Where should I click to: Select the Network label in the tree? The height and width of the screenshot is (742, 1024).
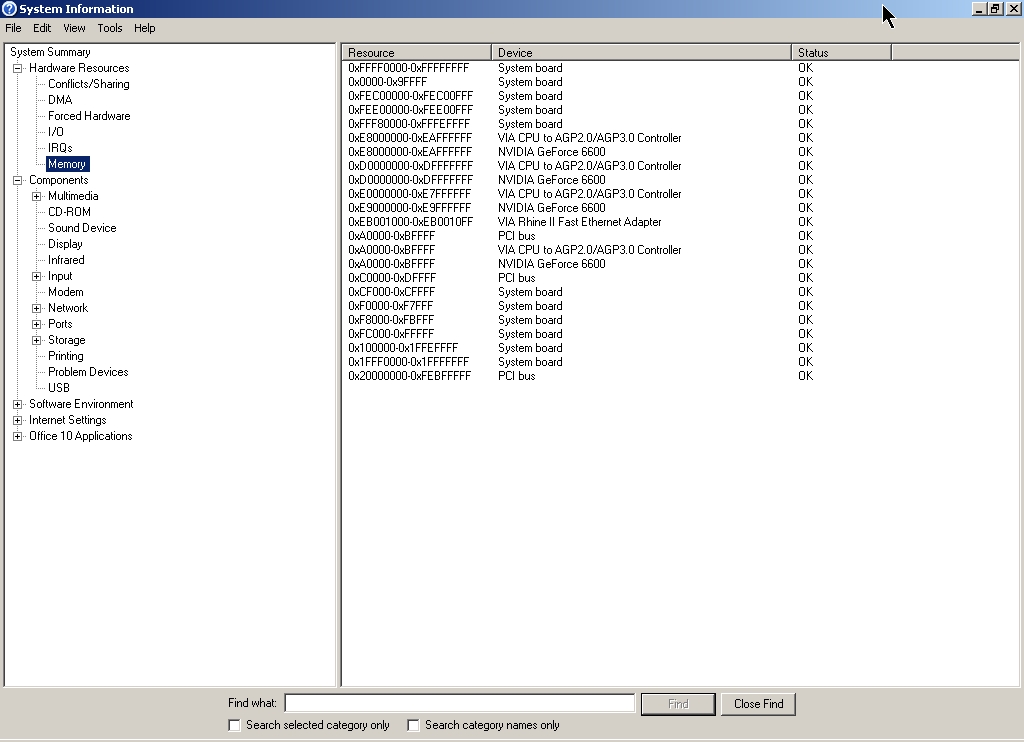(x=68, y=308)
